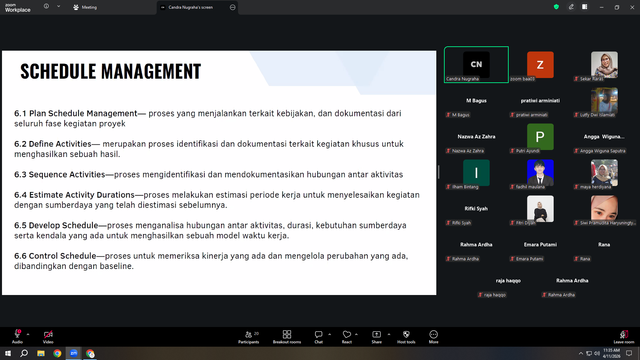Image resolution: width=640 pixels, height=360 pixels.
Task: Open React heart icon
Action: [347, 334]
